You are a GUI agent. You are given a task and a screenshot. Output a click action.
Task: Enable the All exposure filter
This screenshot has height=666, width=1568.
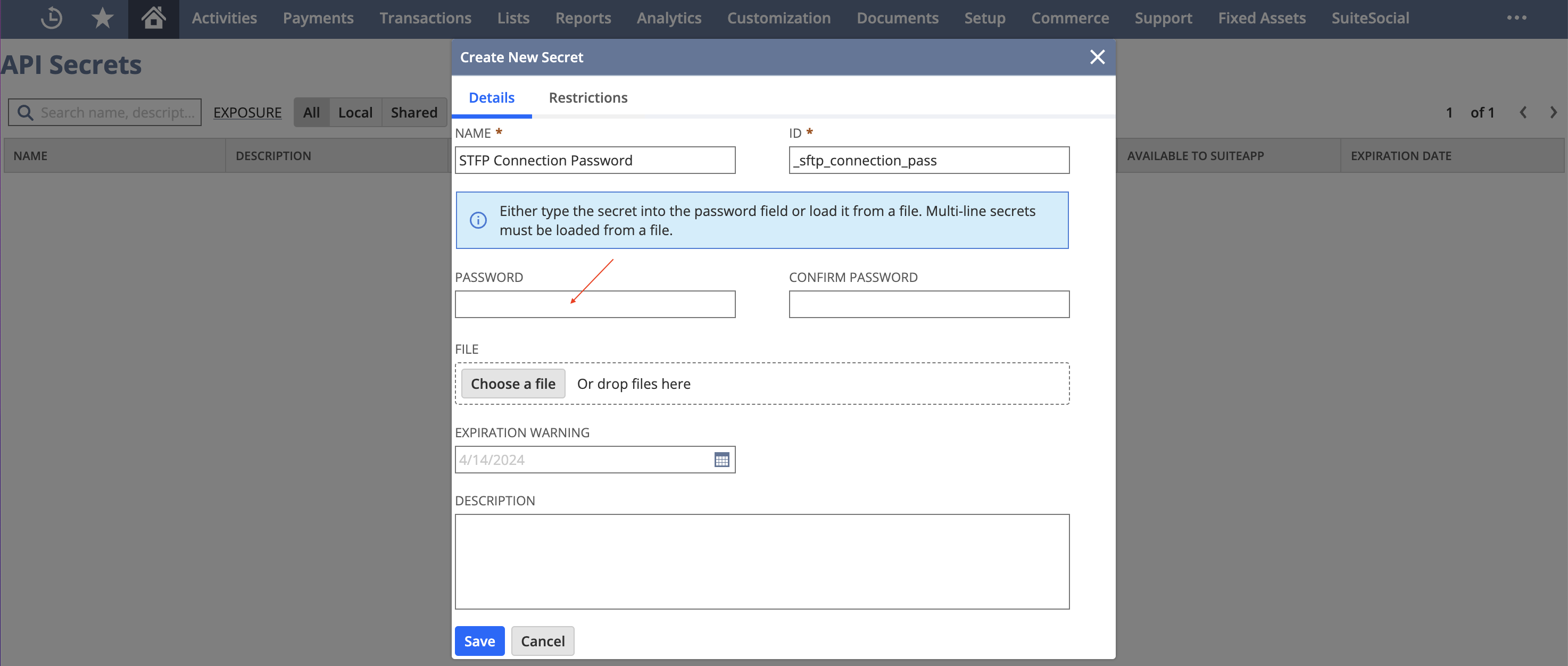pos(312,112)
